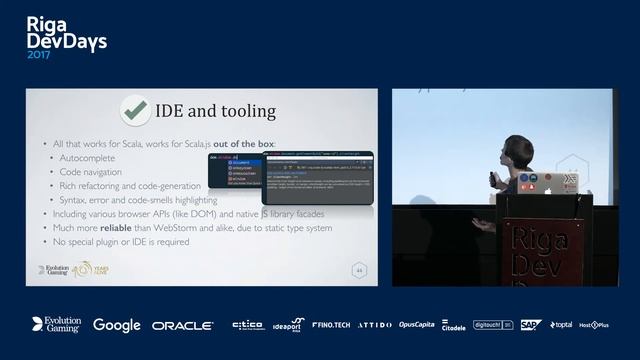Click the green checkmark icon on the slide
The height and width of the screenshot is (360, 640).
[x=135, y=110]
